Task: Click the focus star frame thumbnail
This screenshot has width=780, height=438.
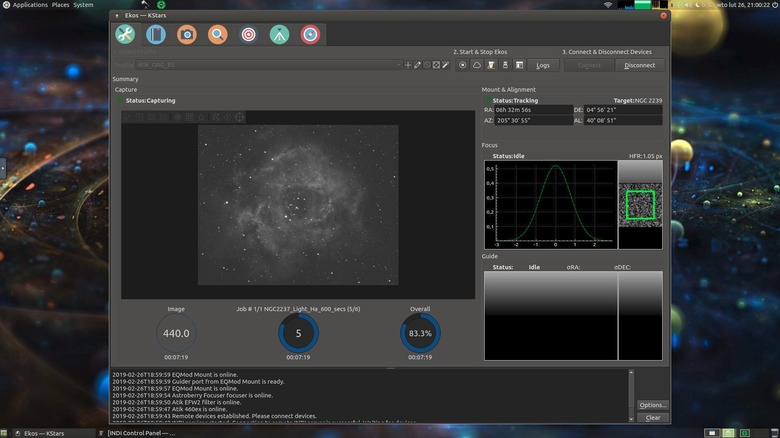Action: pos(639,205)
